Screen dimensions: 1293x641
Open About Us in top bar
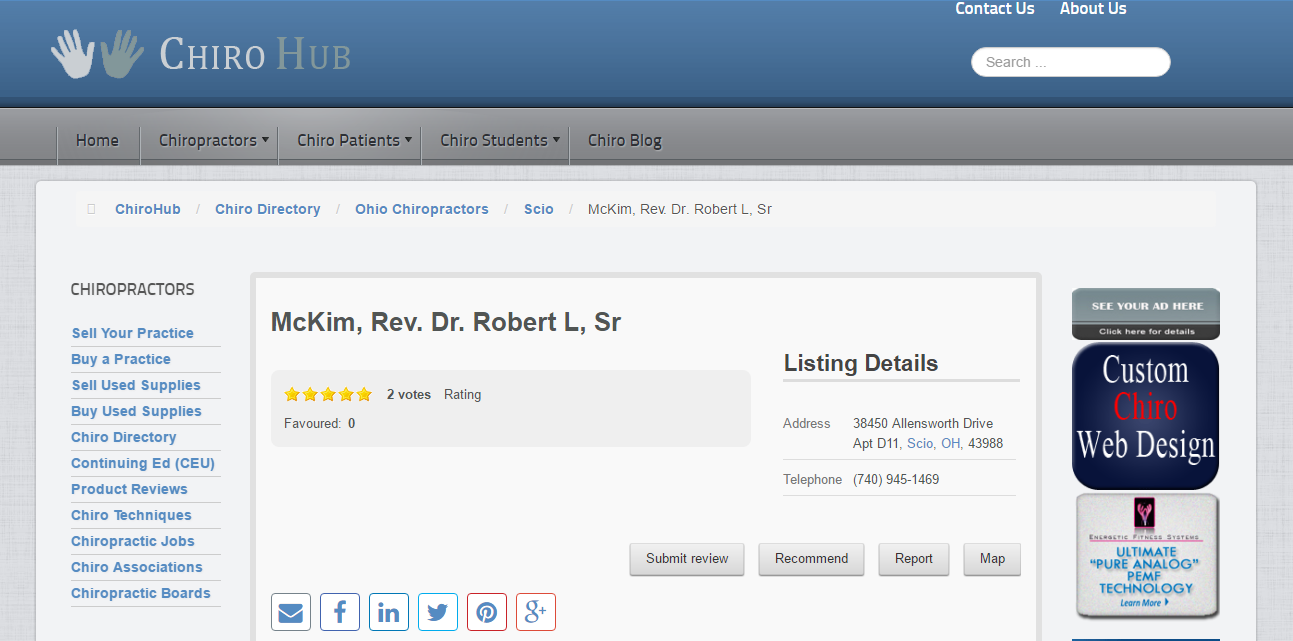pyautogui.click(x=1093, y=9)
